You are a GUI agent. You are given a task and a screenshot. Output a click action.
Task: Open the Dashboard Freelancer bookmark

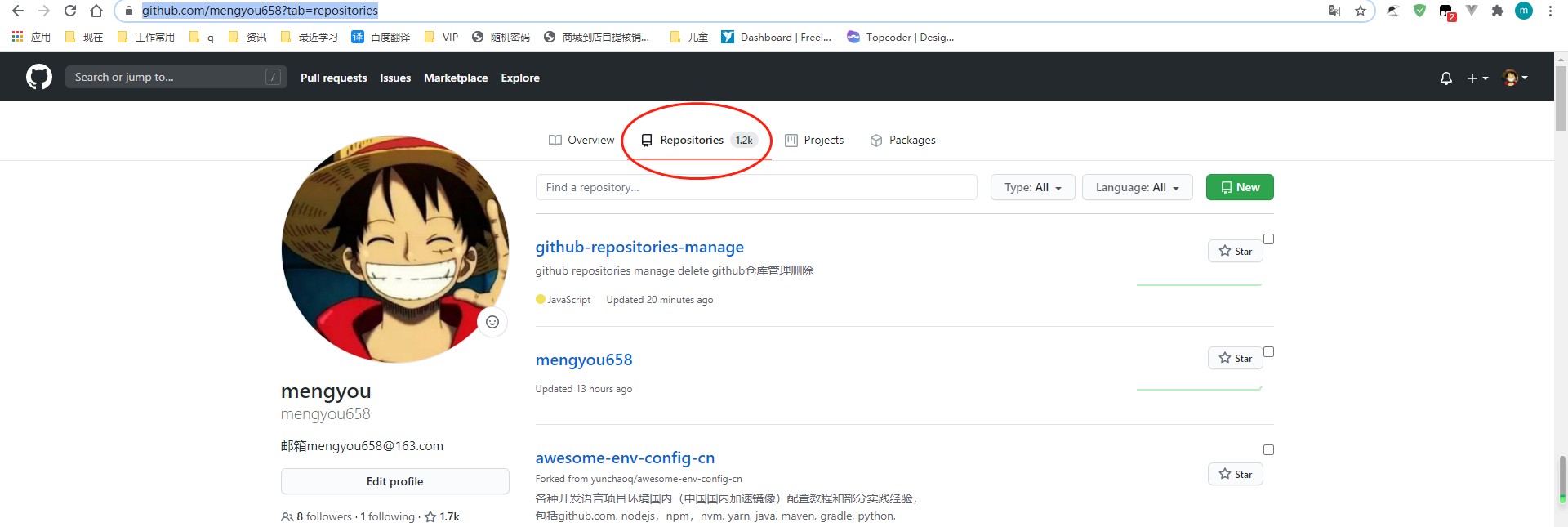776,37
